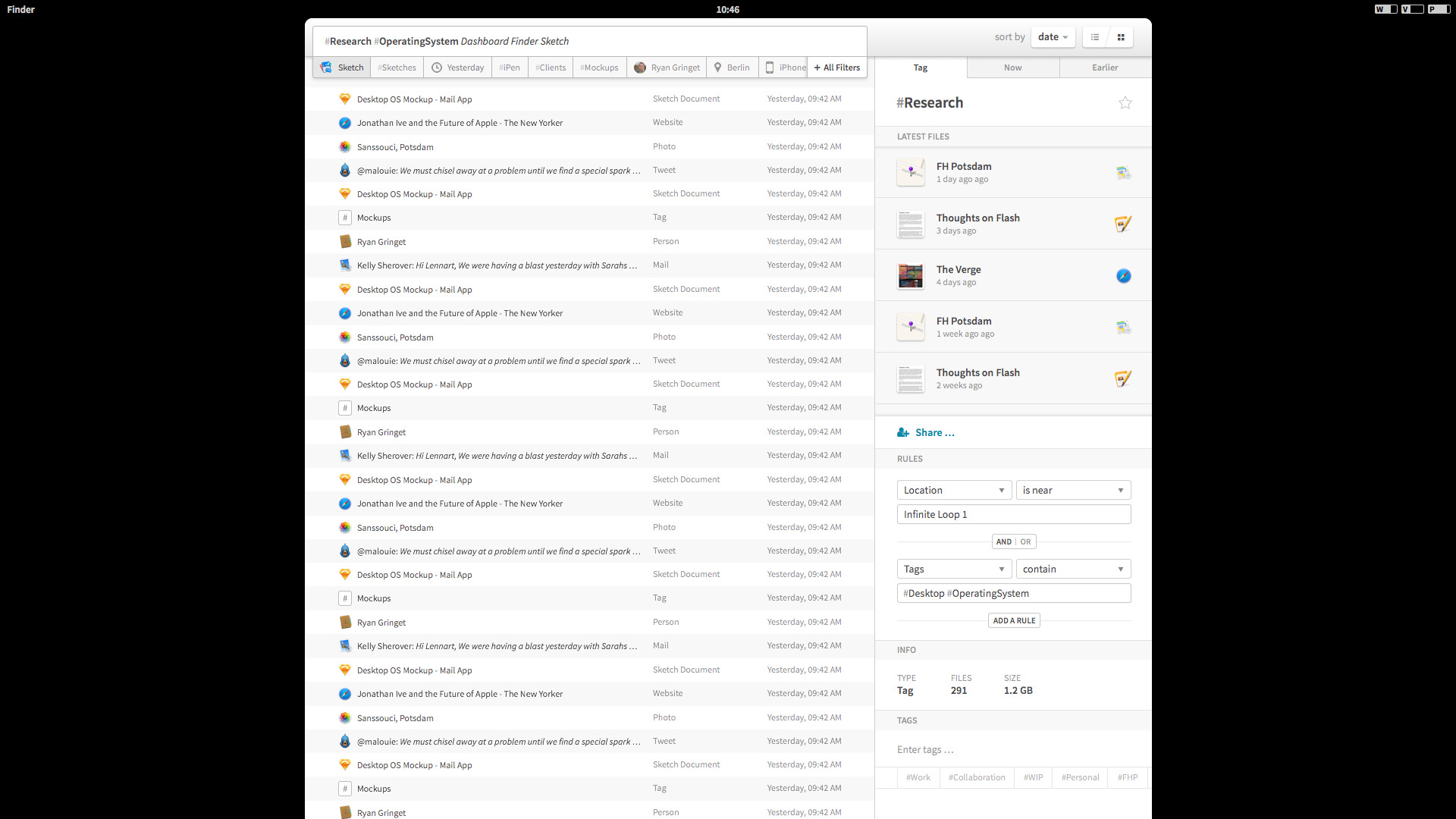Enable list view layout
This screenshot has height=819, width=1456.
pyautogui.click(x=1094, y=36)
